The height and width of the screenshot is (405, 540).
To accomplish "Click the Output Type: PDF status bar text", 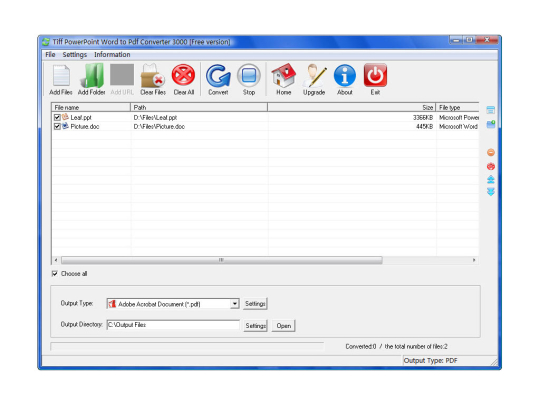I will click(430, 361).
